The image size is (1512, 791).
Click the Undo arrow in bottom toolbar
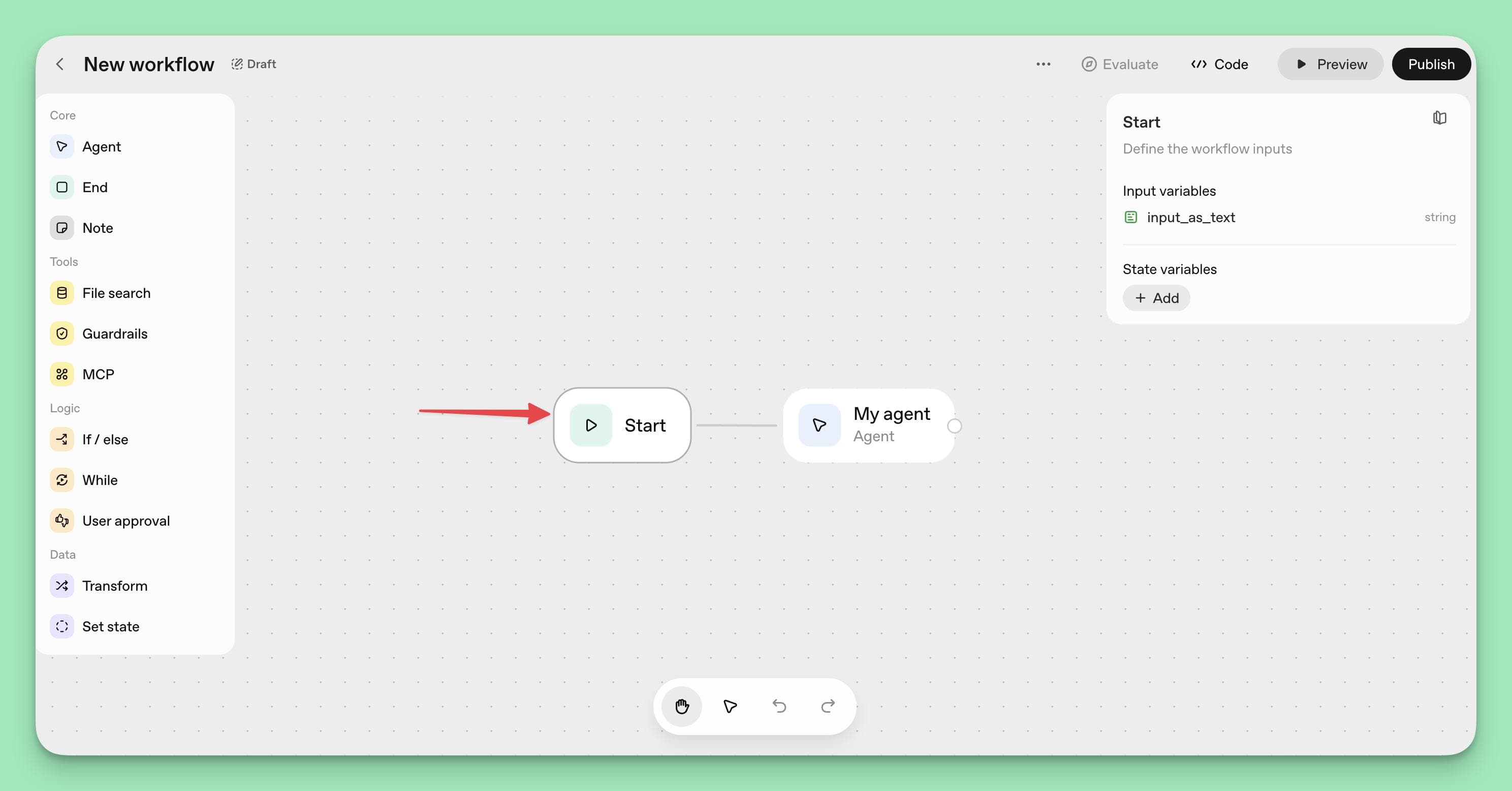pos(779,707)
